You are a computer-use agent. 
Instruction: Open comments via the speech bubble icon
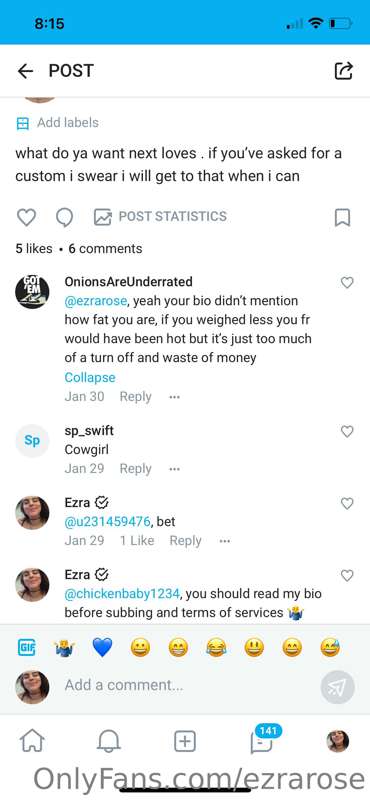point(64,218)
